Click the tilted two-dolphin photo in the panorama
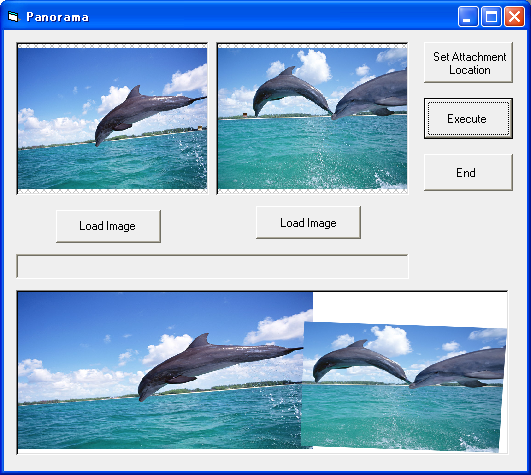This screenshot has height=475, width=531. click(403, 386)
